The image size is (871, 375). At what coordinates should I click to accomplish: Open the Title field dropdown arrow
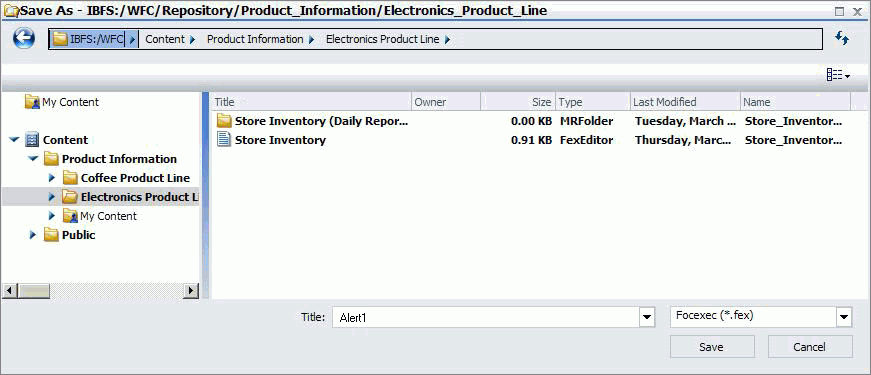(647, 317)
